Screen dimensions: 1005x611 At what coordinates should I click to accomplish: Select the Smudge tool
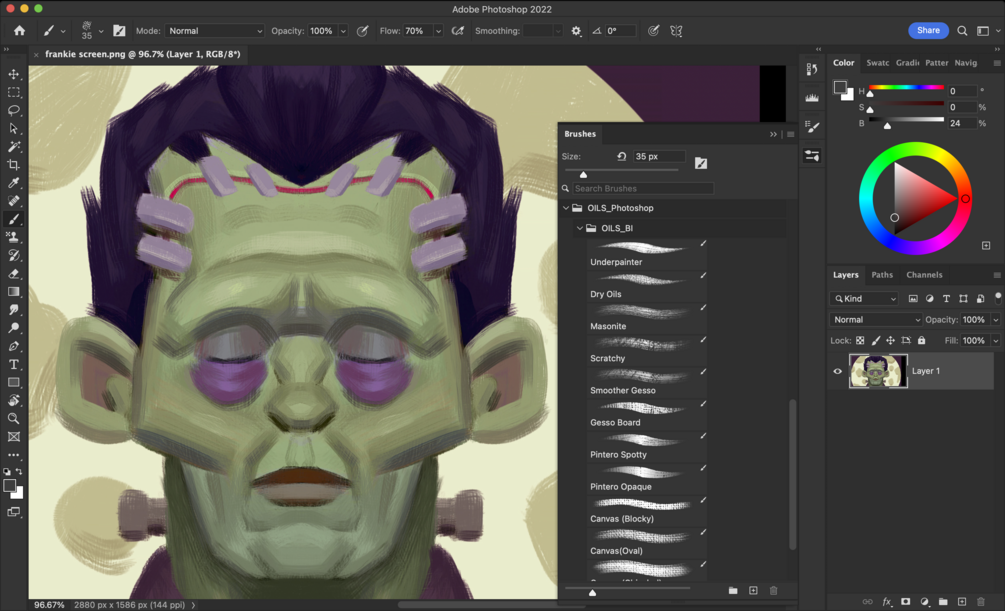[x=13, y=310]
